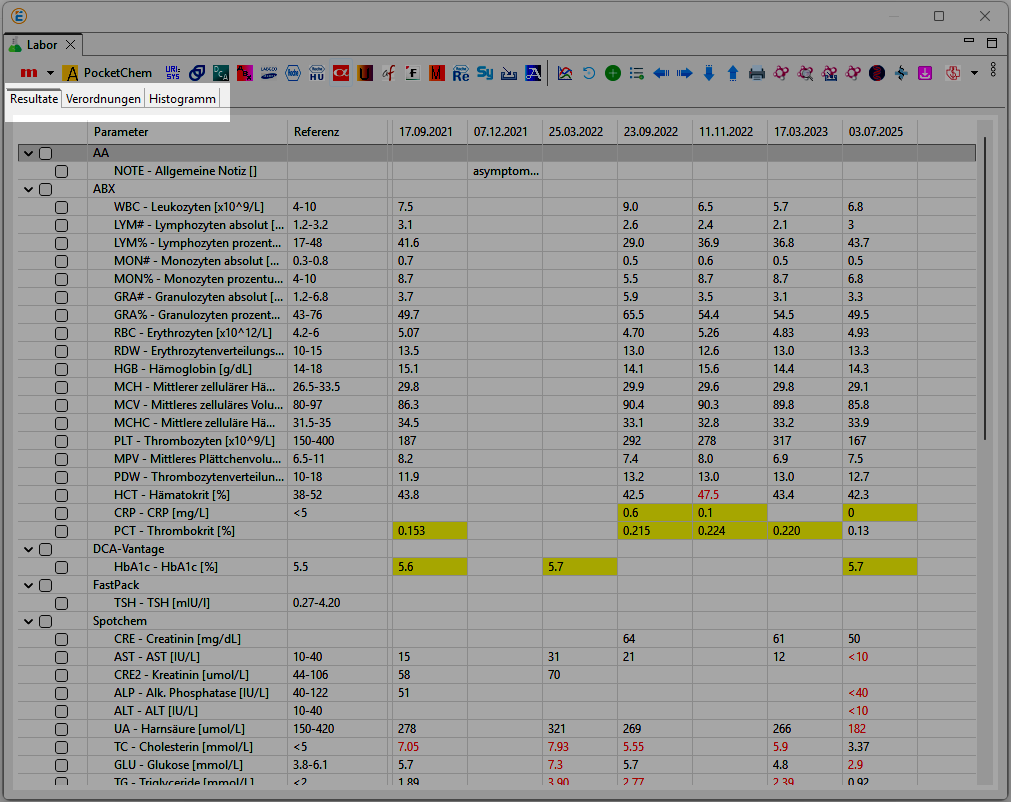The image size is (1011, 802).
Task: Open the Histogramm tab
Action: (x=182, y=99)
